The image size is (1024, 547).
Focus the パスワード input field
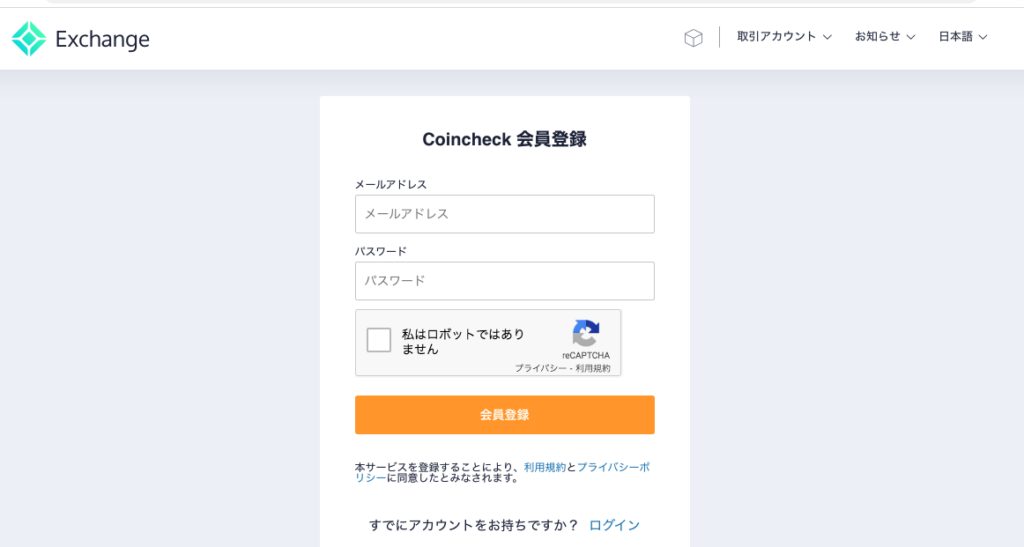(x=505, y=281)
